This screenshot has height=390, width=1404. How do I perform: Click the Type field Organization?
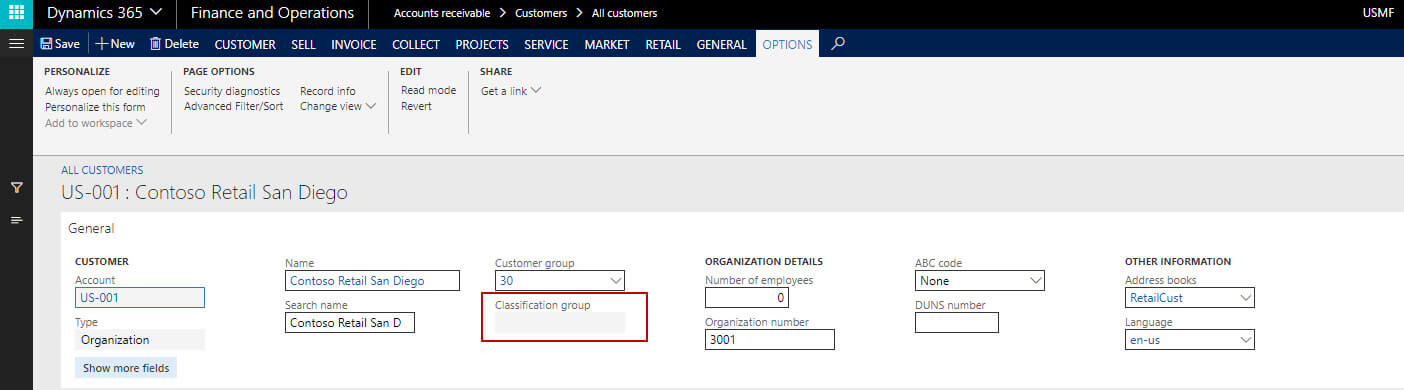pyautogui.click(x=140, y=340)
